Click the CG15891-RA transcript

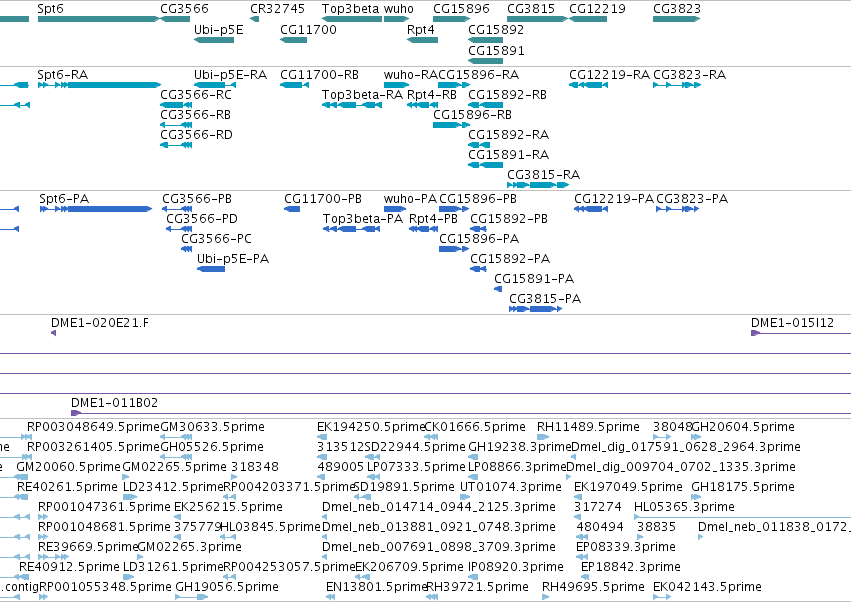tap(486, 165)
